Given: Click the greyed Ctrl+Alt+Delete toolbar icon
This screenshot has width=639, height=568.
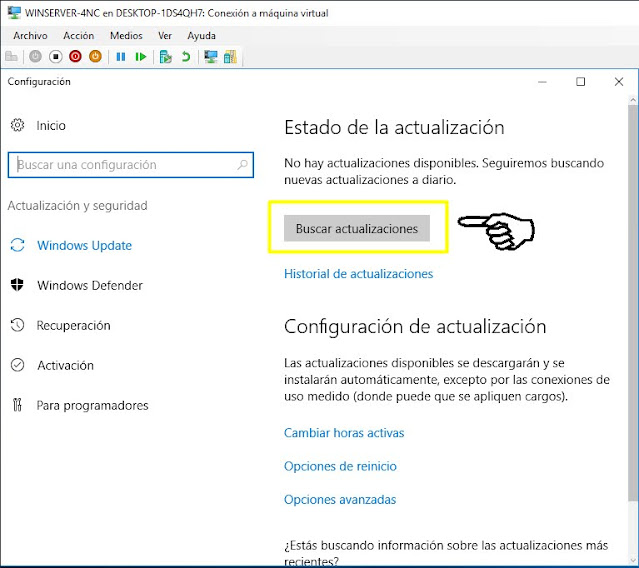Looking at the screenshot, I should [11, 57].
